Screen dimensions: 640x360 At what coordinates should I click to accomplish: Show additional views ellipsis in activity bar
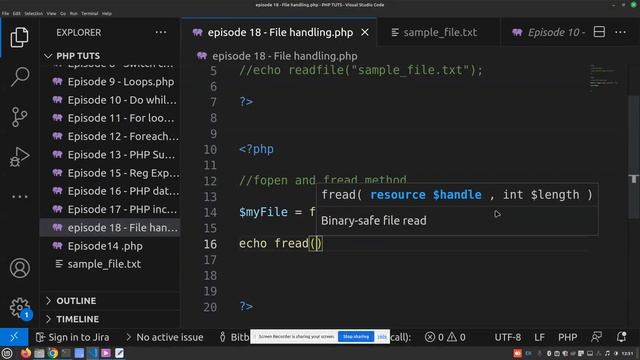[19, 197]
